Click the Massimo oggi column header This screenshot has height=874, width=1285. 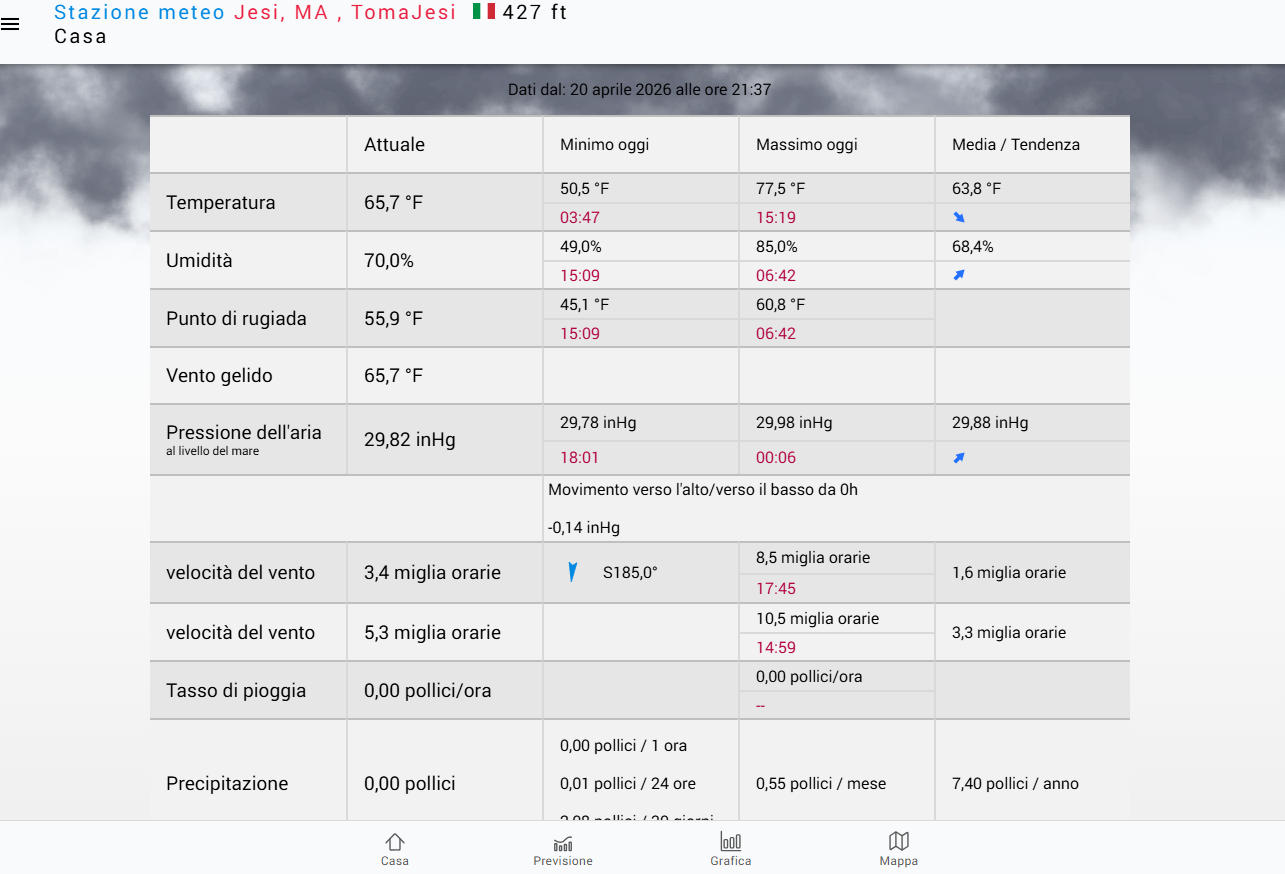point(807,145)
